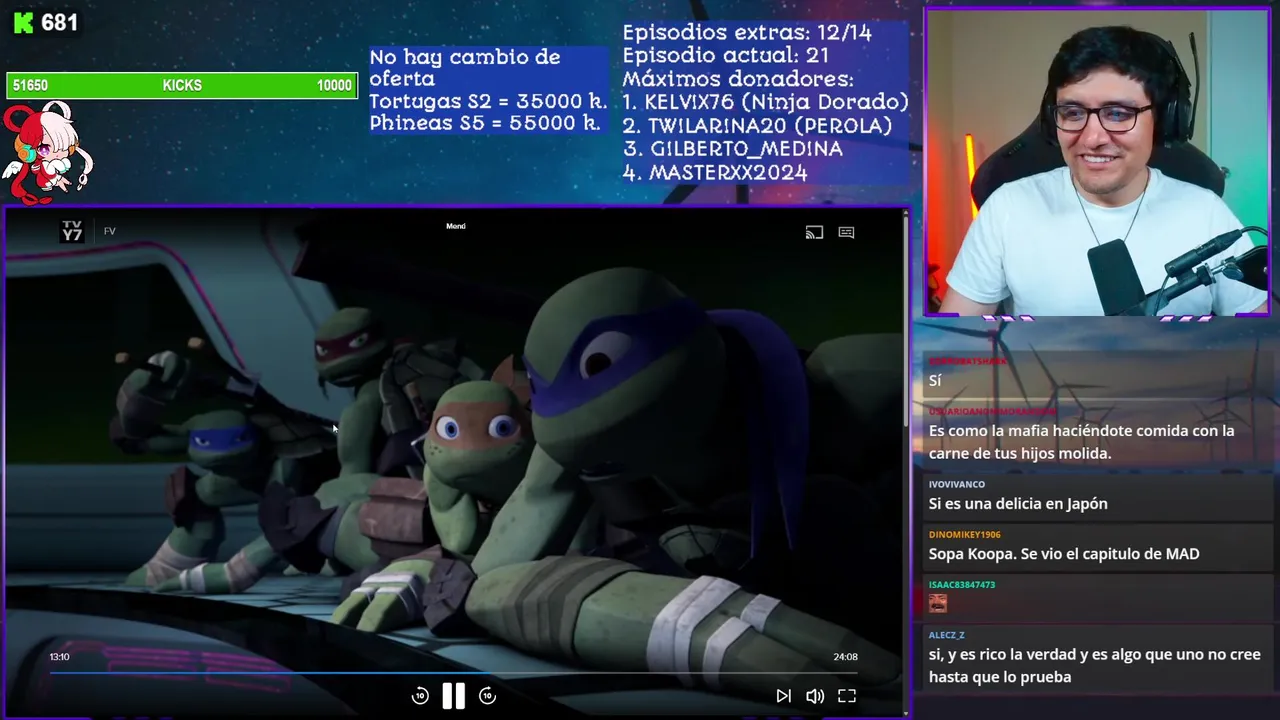Mute the video with the speaker icon
The height and width of the screenshot is (720, 1280).
[815, 696]
